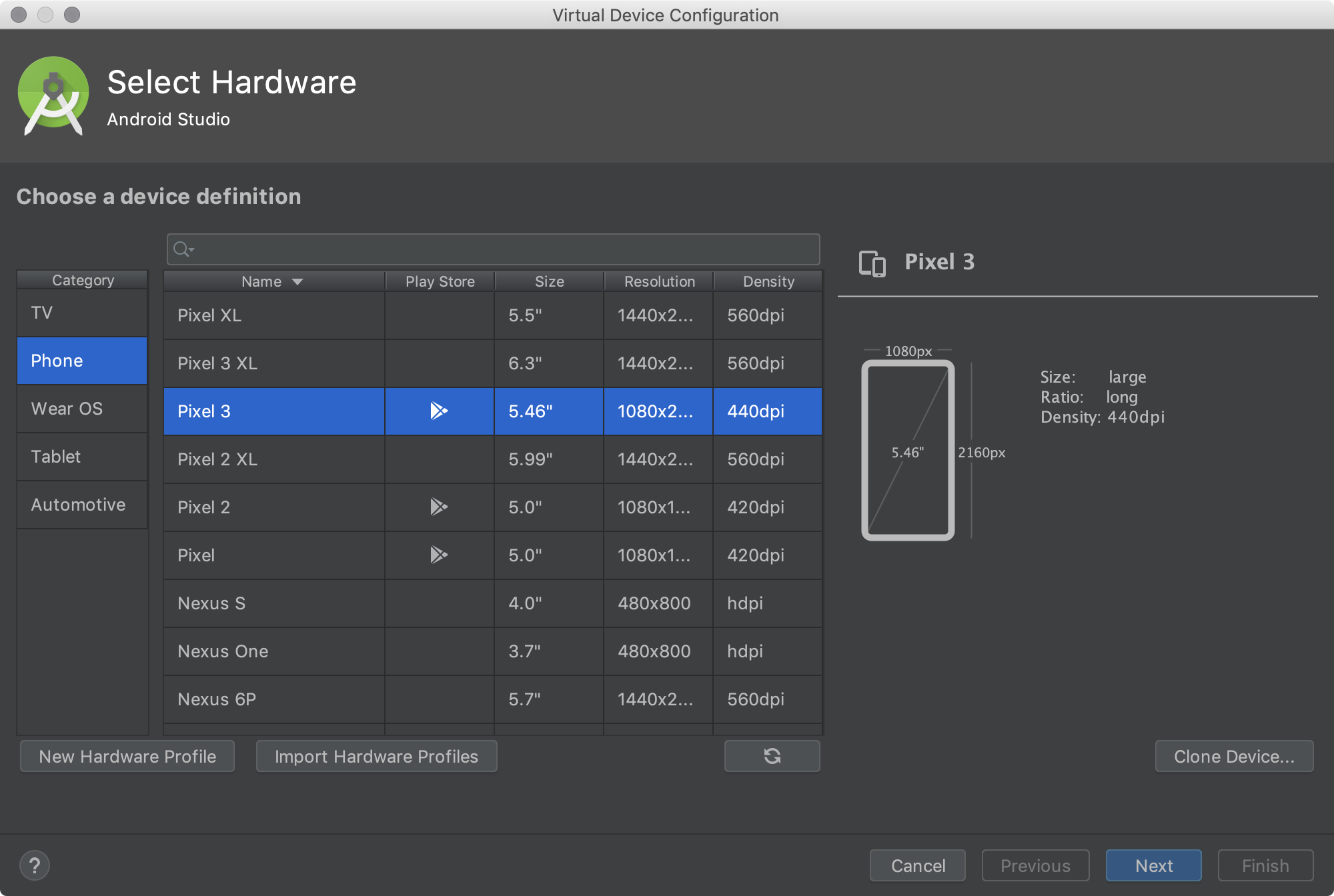Click the Play Store icon for Pixel 3
Image resolution: width=1334 pixels, height=896 pixels.
coord(438,411)
